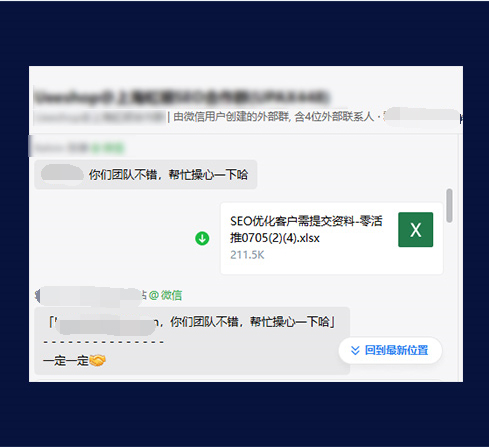The width and height of the screenshot is (489, 447).
Task: Click the 211.5K file size label
Action: click(x=247, y=255)
